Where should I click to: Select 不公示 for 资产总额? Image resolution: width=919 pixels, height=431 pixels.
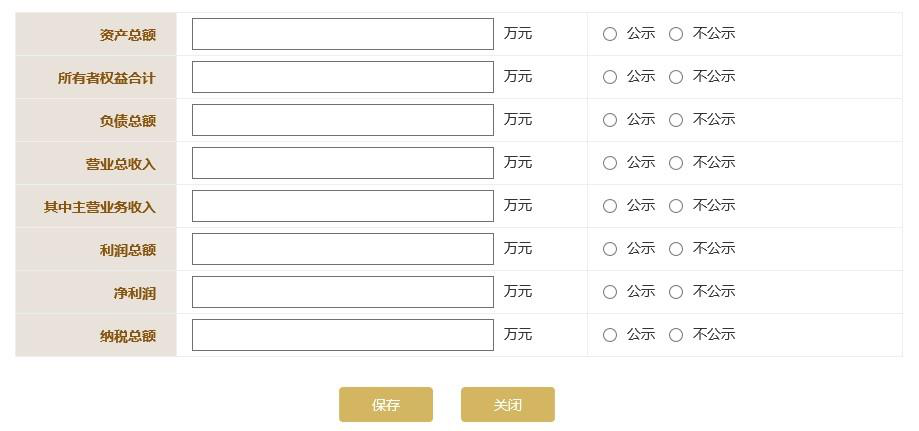click(x=676, y=34)
